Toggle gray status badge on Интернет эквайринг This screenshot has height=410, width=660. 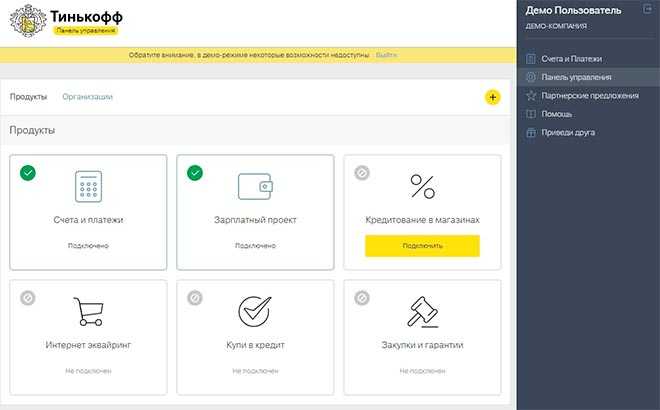(x=28, y=298)
